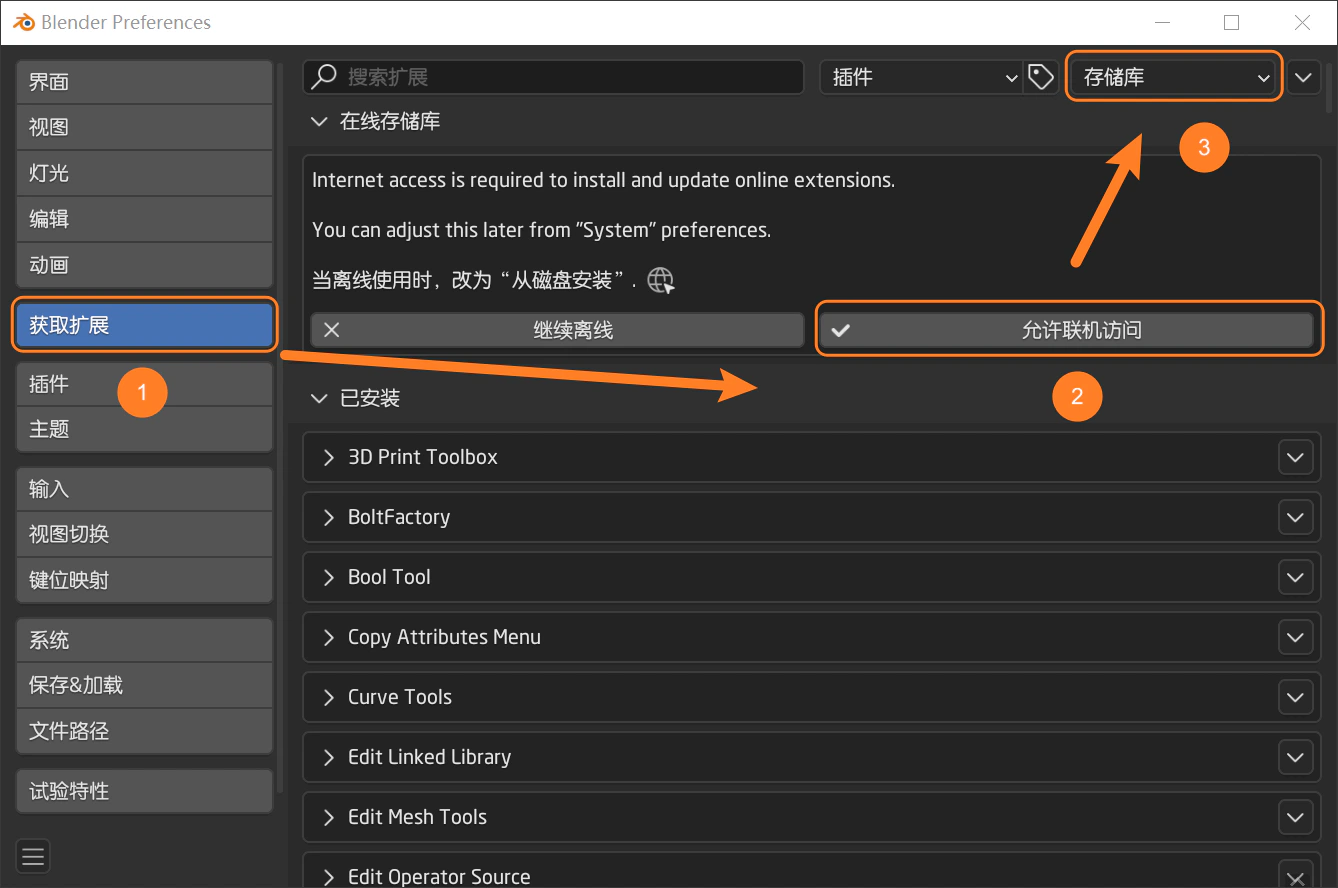Open the 界面 preferences tab

point(144,82)
